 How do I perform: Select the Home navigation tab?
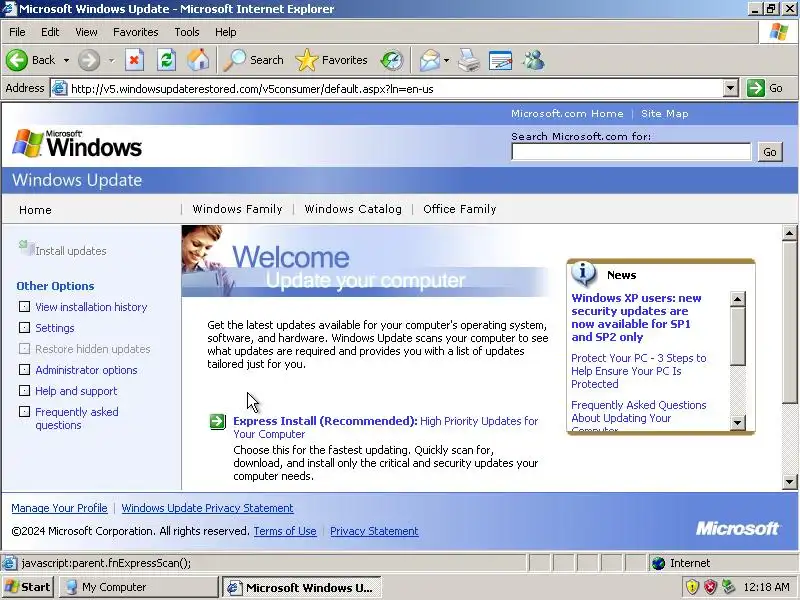coord(35,210)
